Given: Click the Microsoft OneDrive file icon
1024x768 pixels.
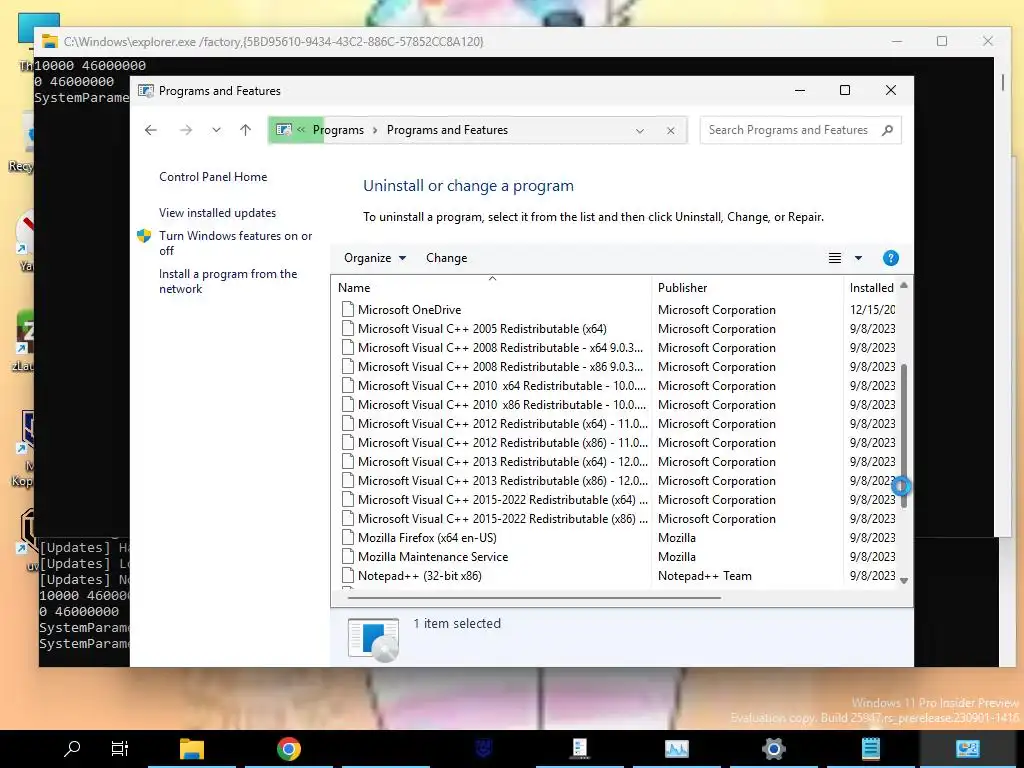Looking at the screenshot, I should tap(348, 309).
